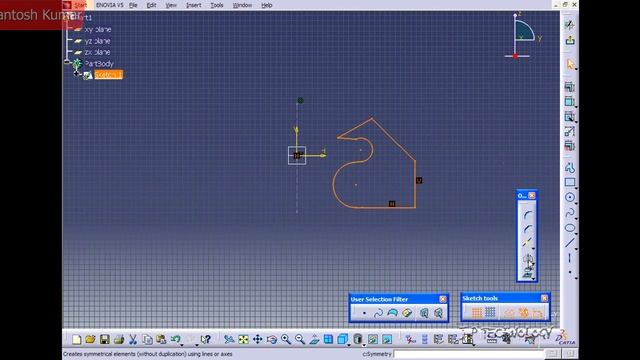Collapse the PartBody tree node
640x360 pixels.
(x=67, y=62)
